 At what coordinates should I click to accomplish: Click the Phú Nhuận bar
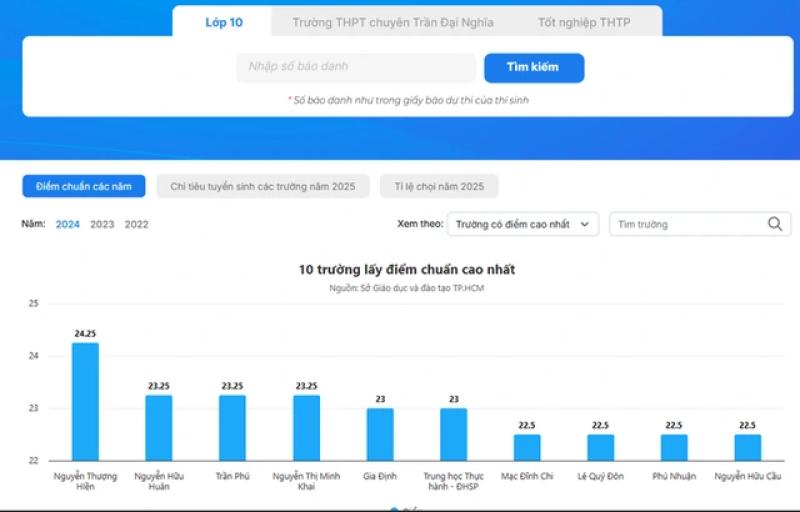pyautogui.click(x=674, y=448)
